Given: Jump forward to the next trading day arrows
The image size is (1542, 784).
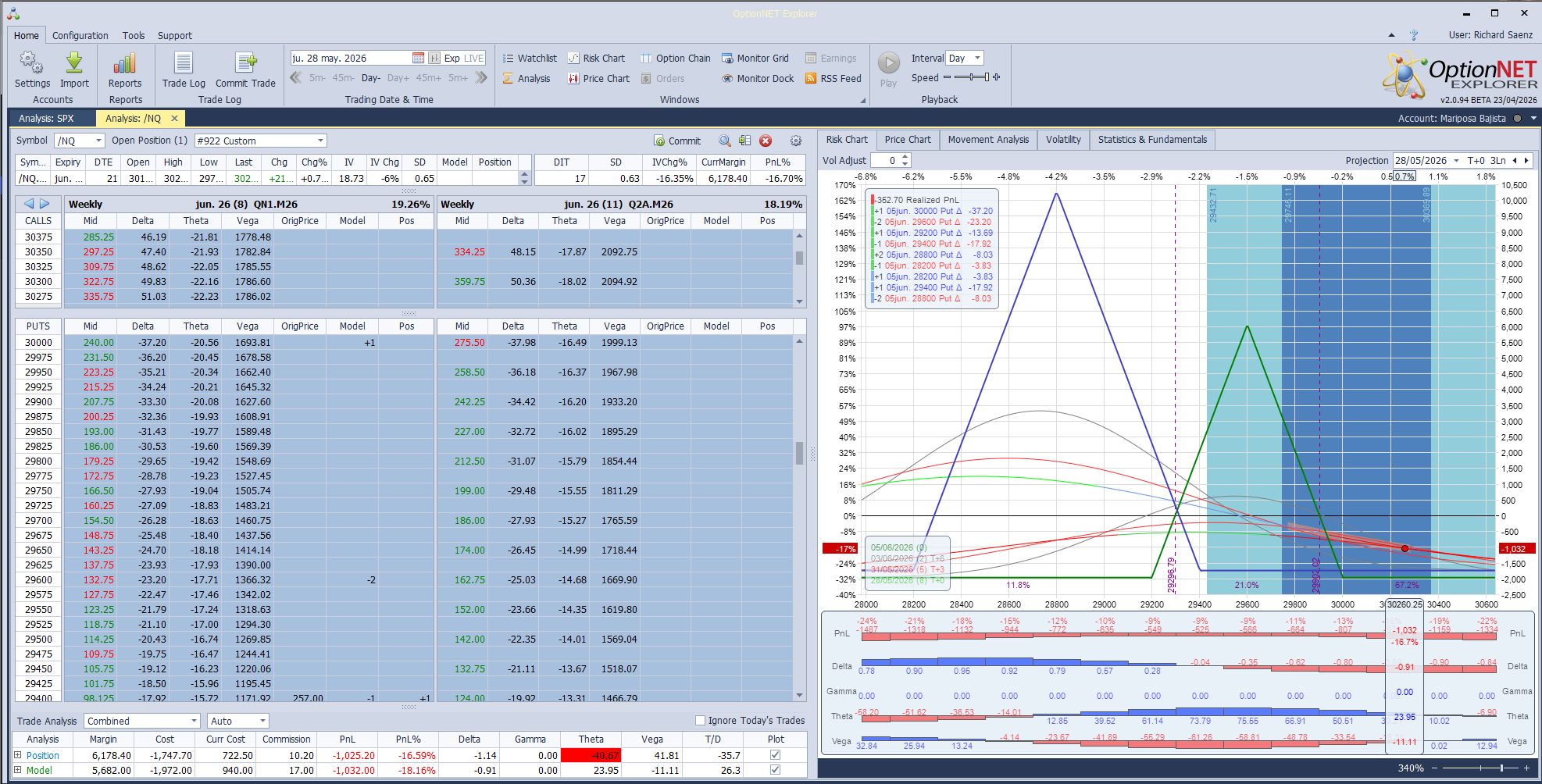Looking at the screenshot, I should (x=481, y=77).
